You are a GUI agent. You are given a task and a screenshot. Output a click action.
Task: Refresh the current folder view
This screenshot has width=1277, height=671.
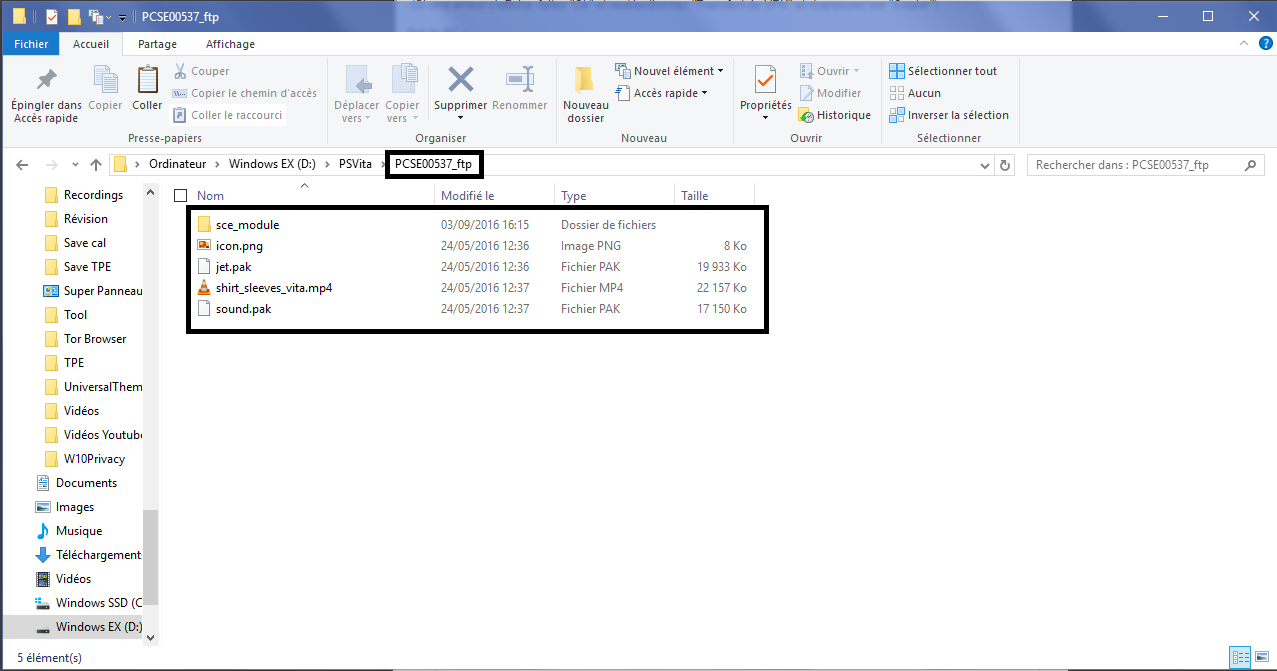tap(1006, 165)
